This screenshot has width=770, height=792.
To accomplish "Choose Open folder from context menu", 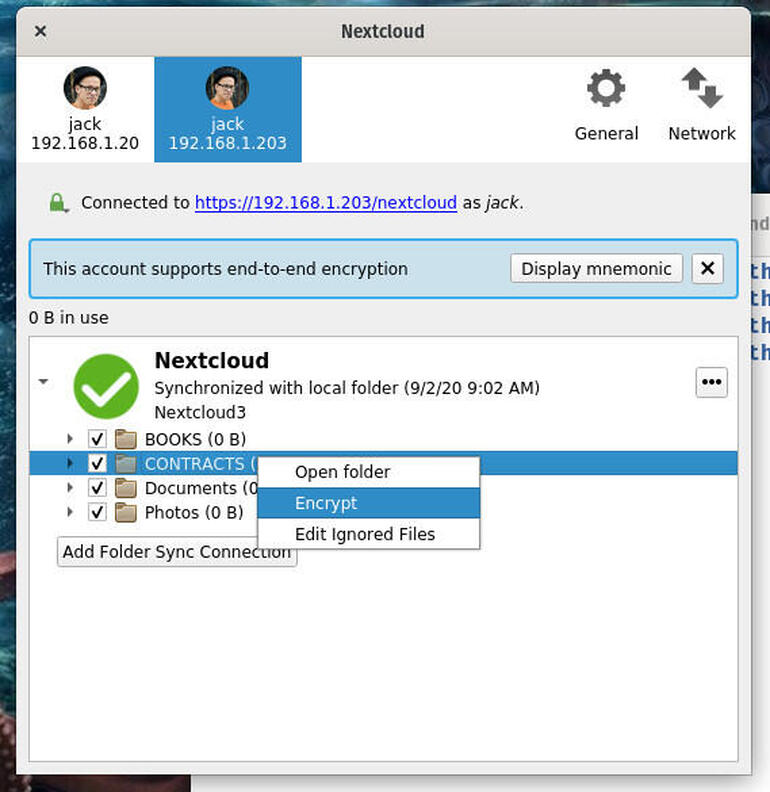I will [368, 472].
